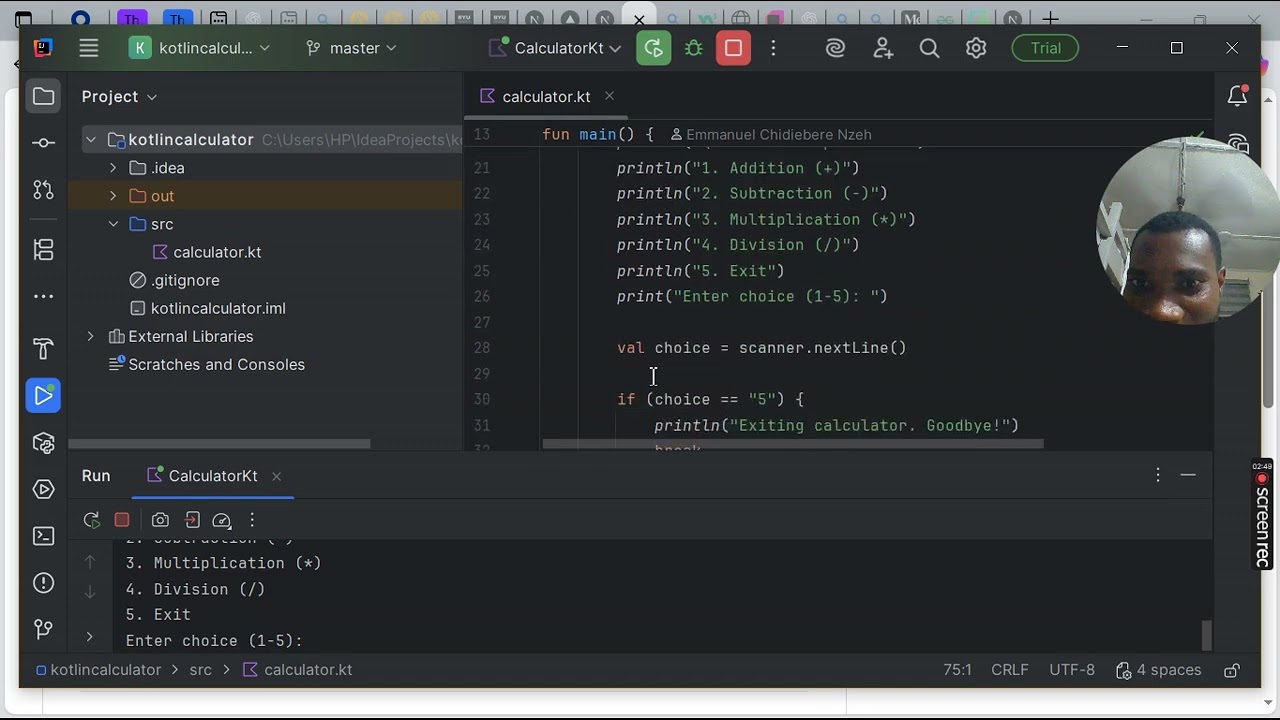The height and width of the screenshot is (720, 1280).
Task: Select calculator.kt in the project tree
Action: coord(217,252)
